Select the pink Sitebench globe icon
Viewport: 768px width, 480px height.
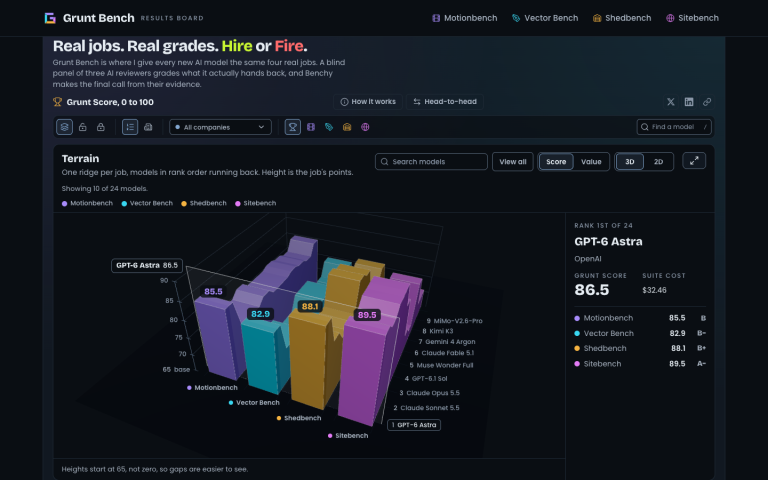pos(365,127)
